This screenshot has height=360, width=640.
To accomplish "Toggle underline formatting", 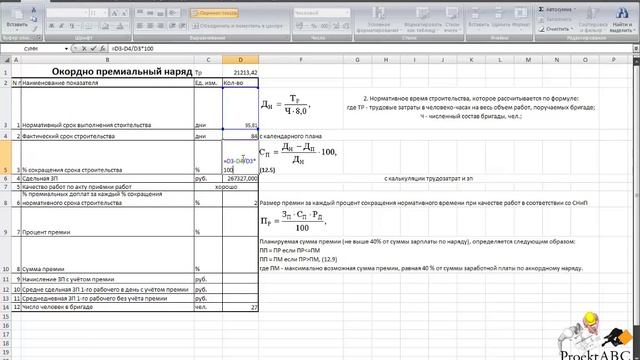I will (x=72, y=26).
